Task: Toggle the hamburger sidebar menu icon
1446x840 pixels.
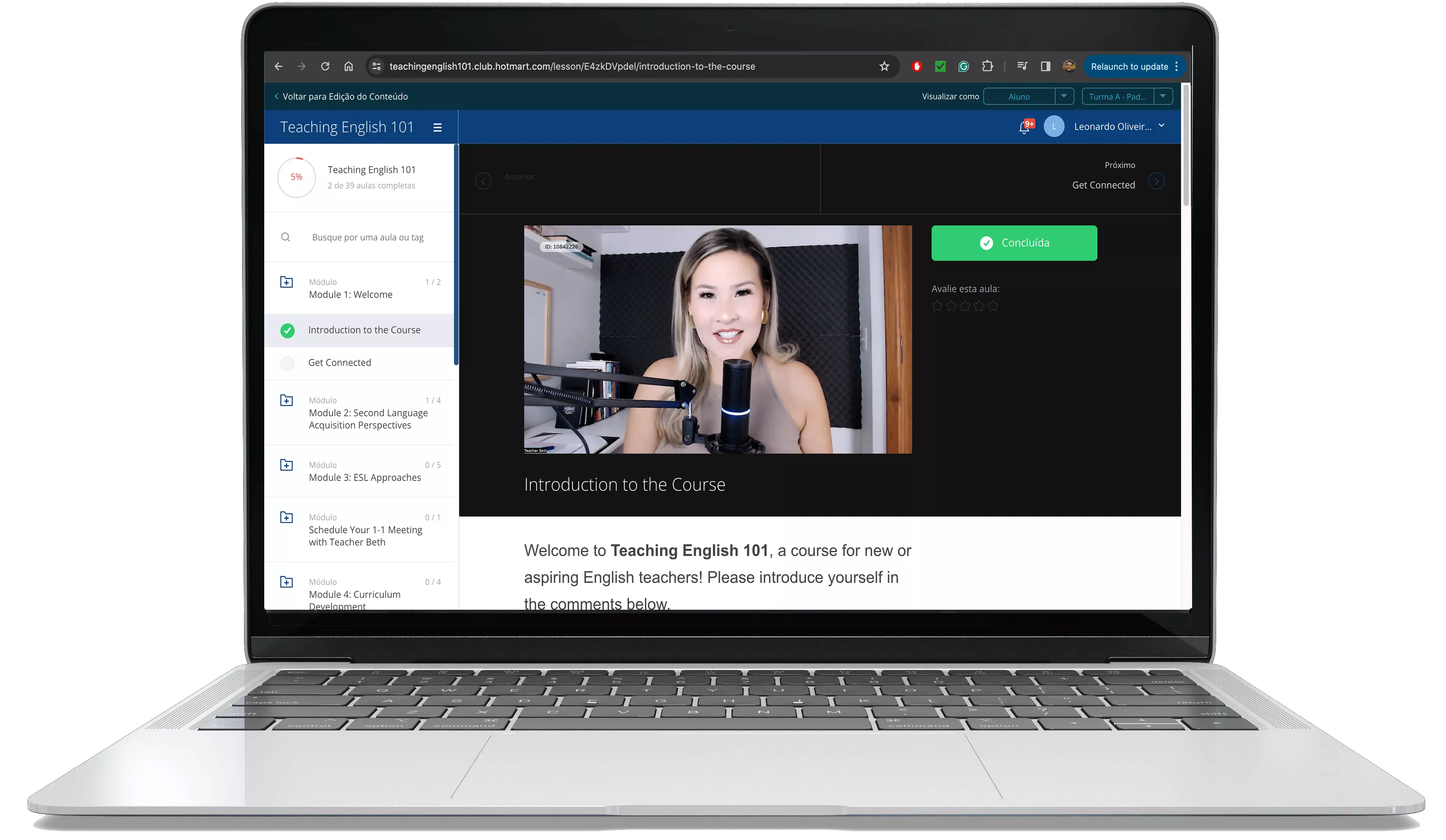Action: 437,128
